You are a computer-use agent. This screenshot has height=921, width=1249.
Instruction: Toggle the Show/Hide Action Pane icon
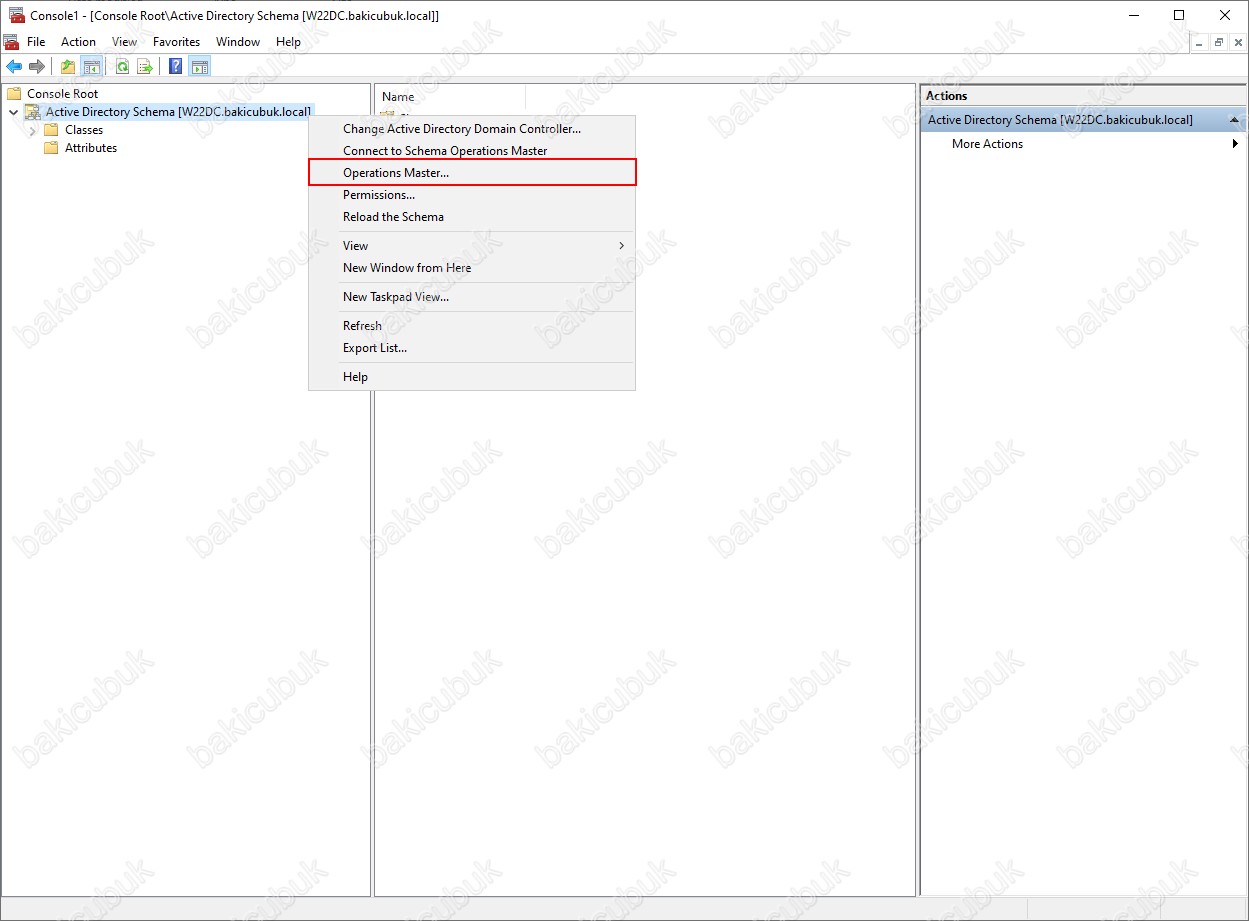point(200,67)
